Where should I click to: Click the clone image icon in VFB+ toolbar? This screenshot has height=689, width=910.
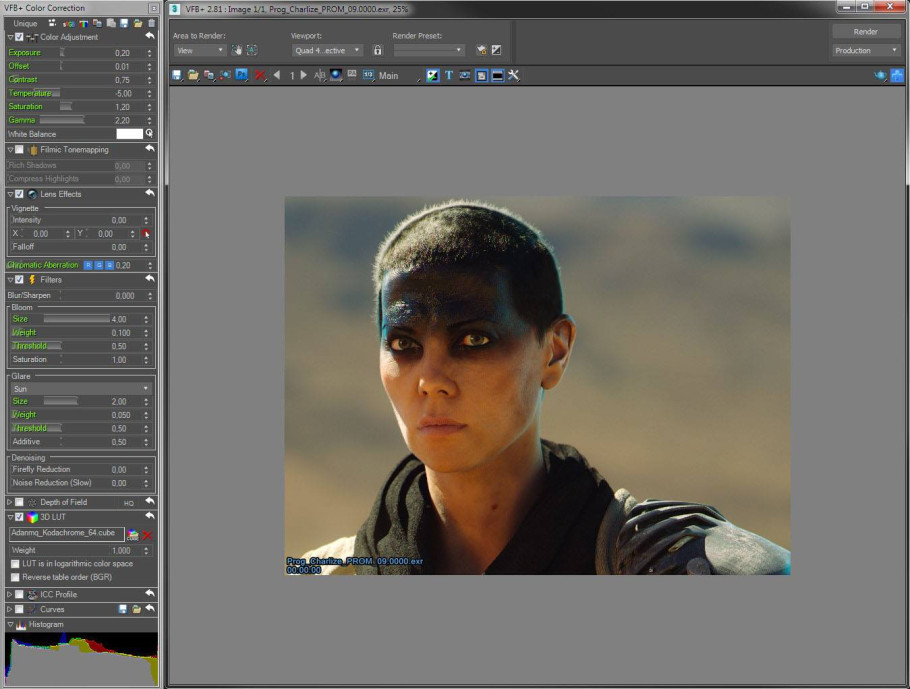pyautogui.click(x=209, y=75)
